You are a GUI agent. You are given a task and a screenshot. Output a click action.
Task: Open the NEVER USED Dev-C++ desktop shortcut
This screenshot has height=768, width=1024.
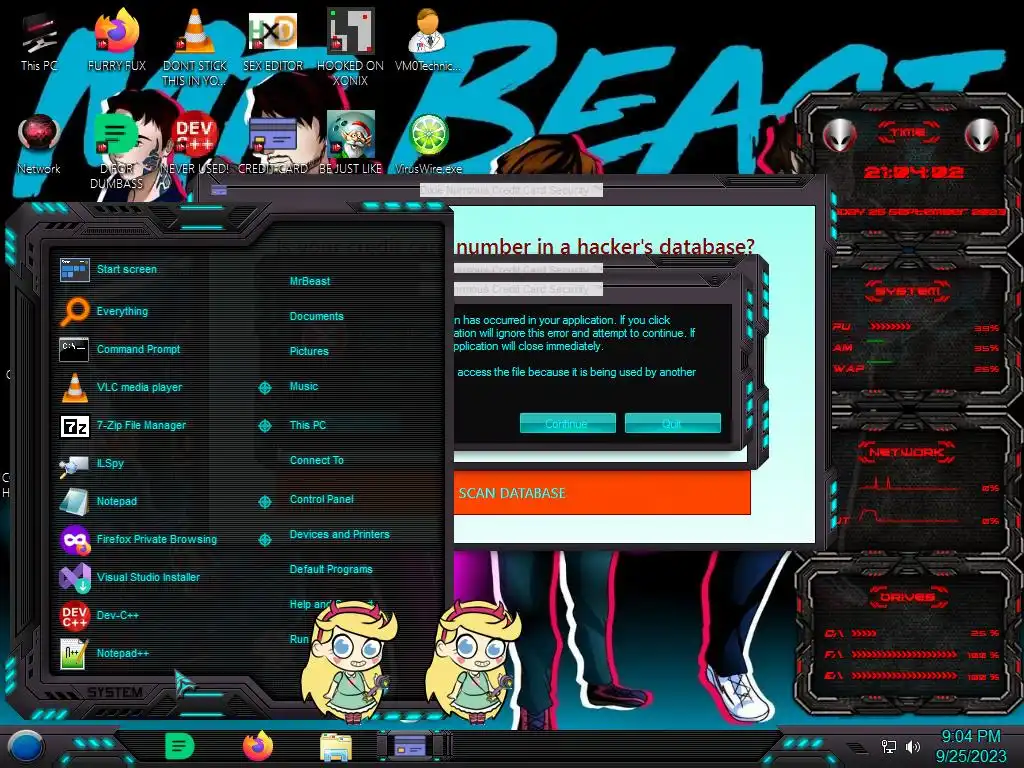point(194,144)
